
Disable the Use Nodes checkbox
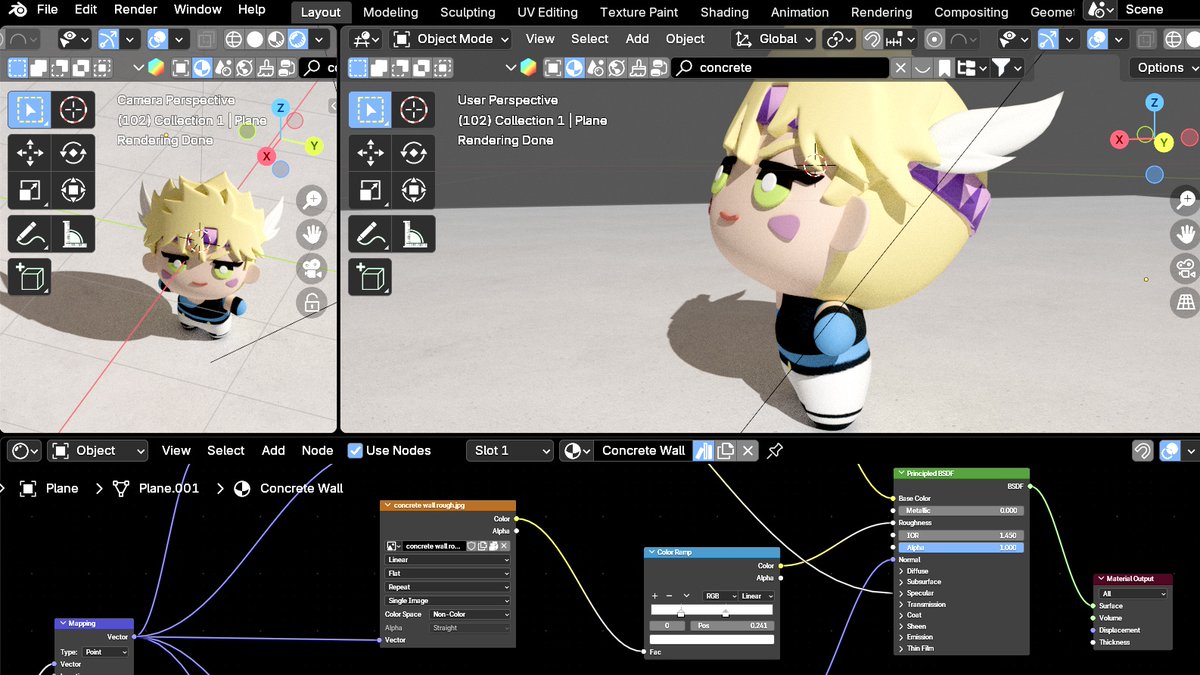click(x=355, y=451)
